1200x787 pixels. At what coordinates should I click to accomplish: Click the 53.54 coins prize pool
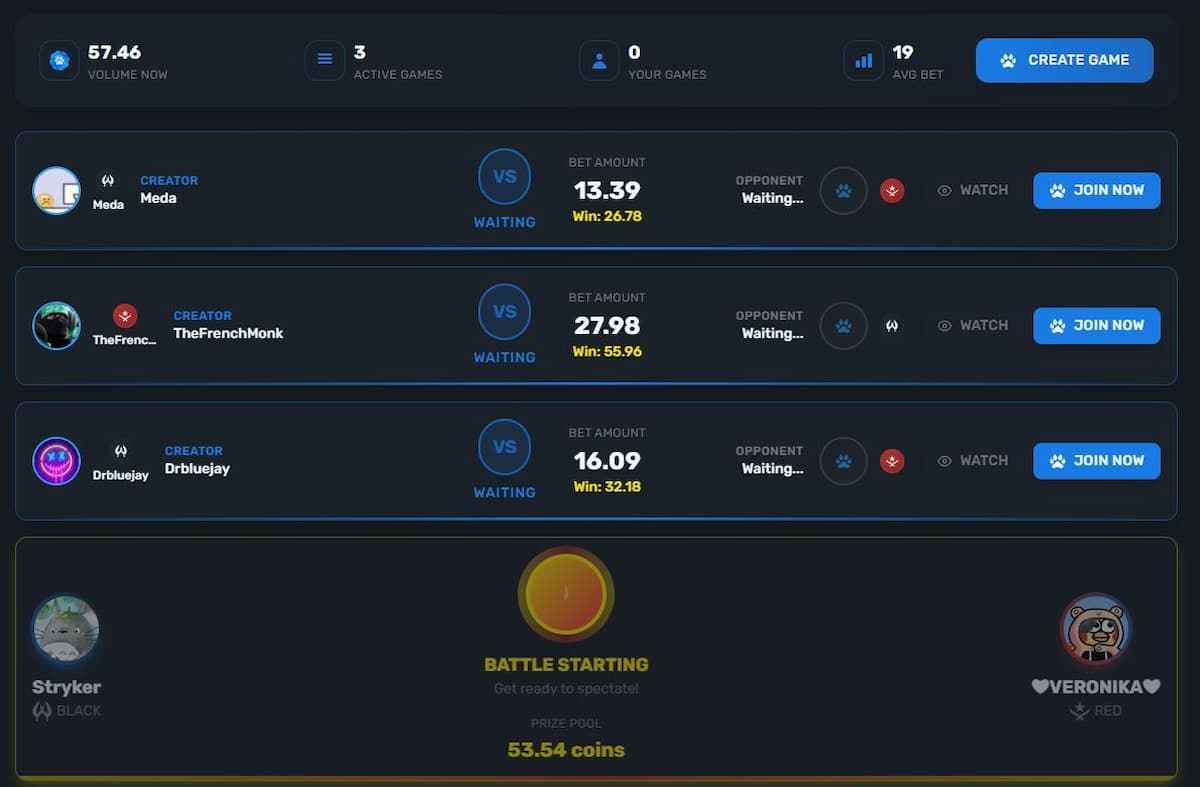pos(566,749)
